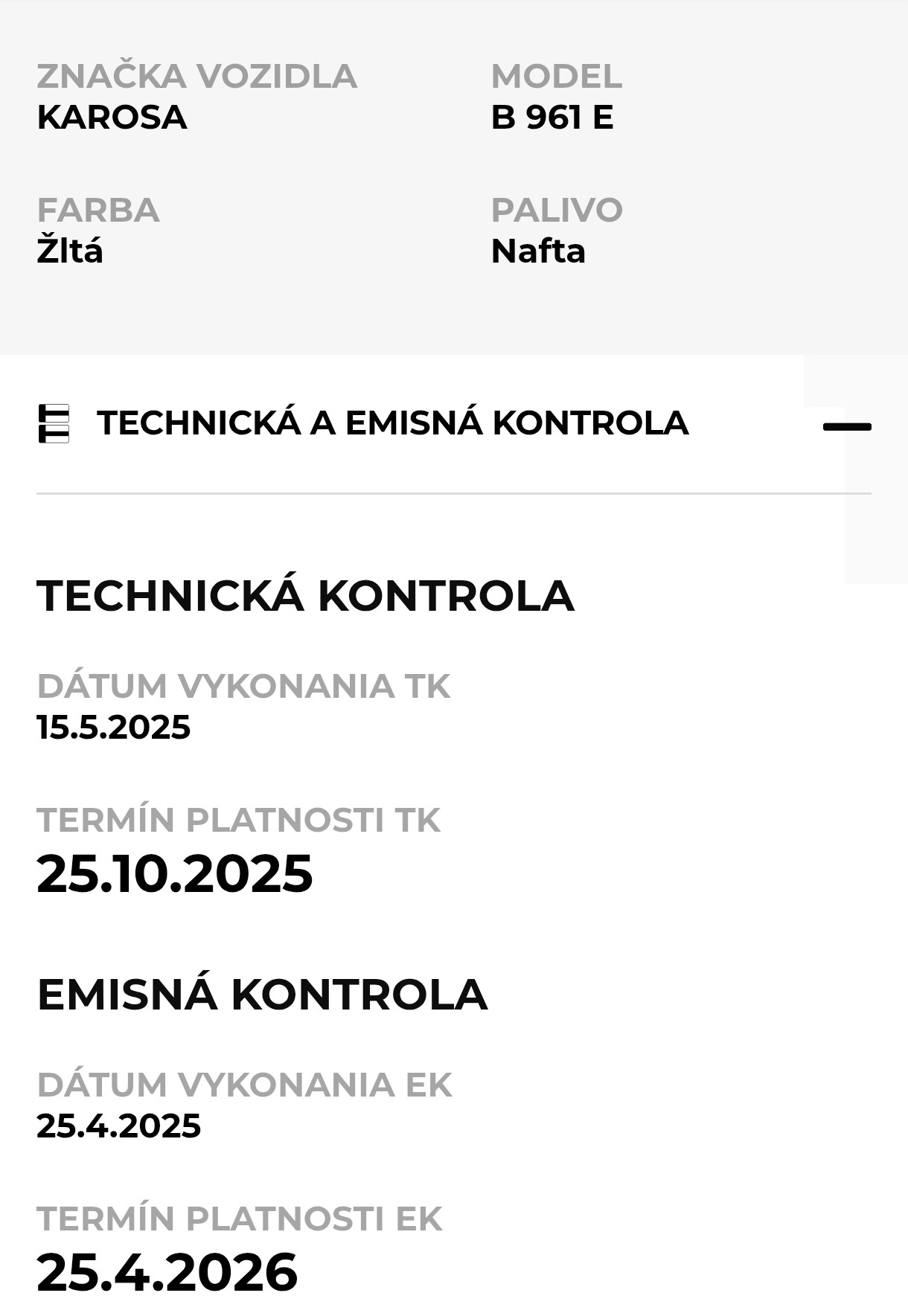Viewport: 908px width, 1316px height.
Task: Select the TK date 15.5.2025
Action: tap(114, 727)
